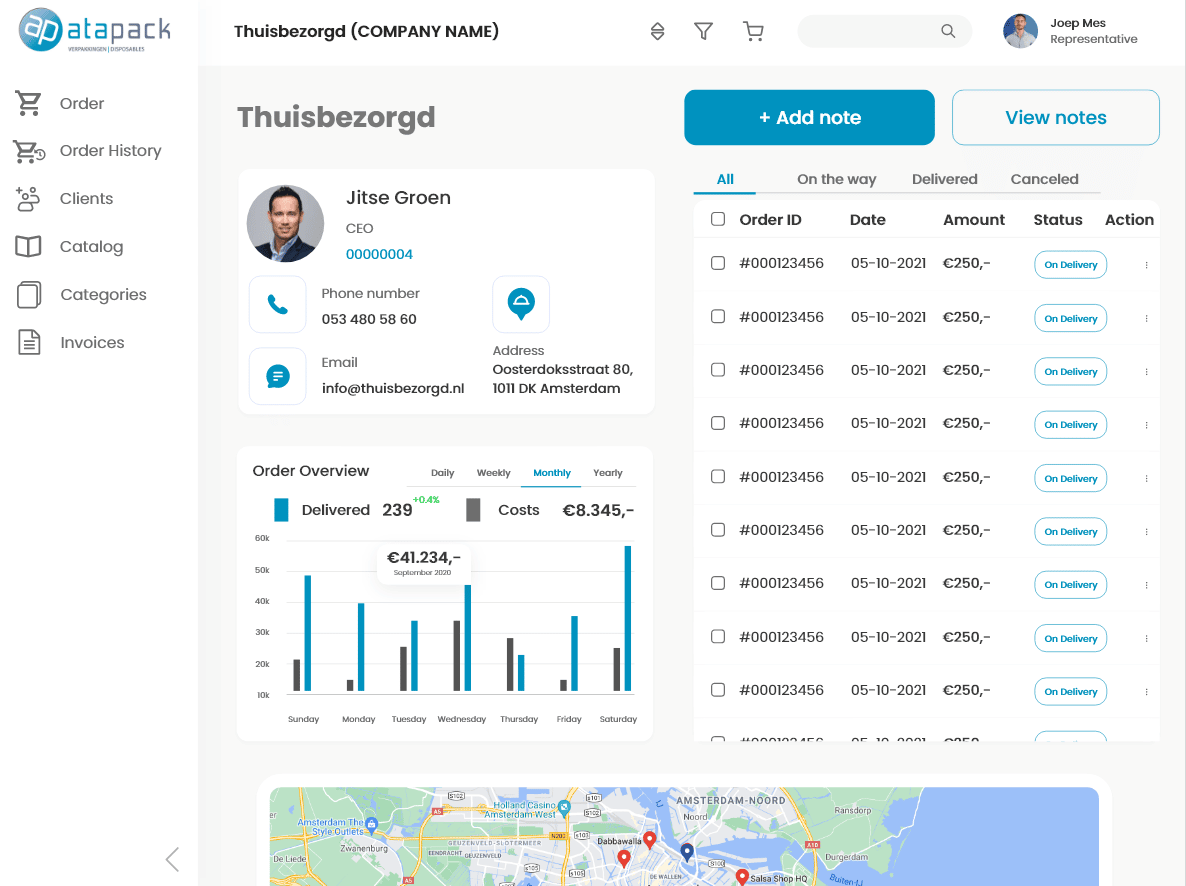Open the filter funnel icon
The height and width of the screenshot is (886, 1186).
(x=704, y=32)
